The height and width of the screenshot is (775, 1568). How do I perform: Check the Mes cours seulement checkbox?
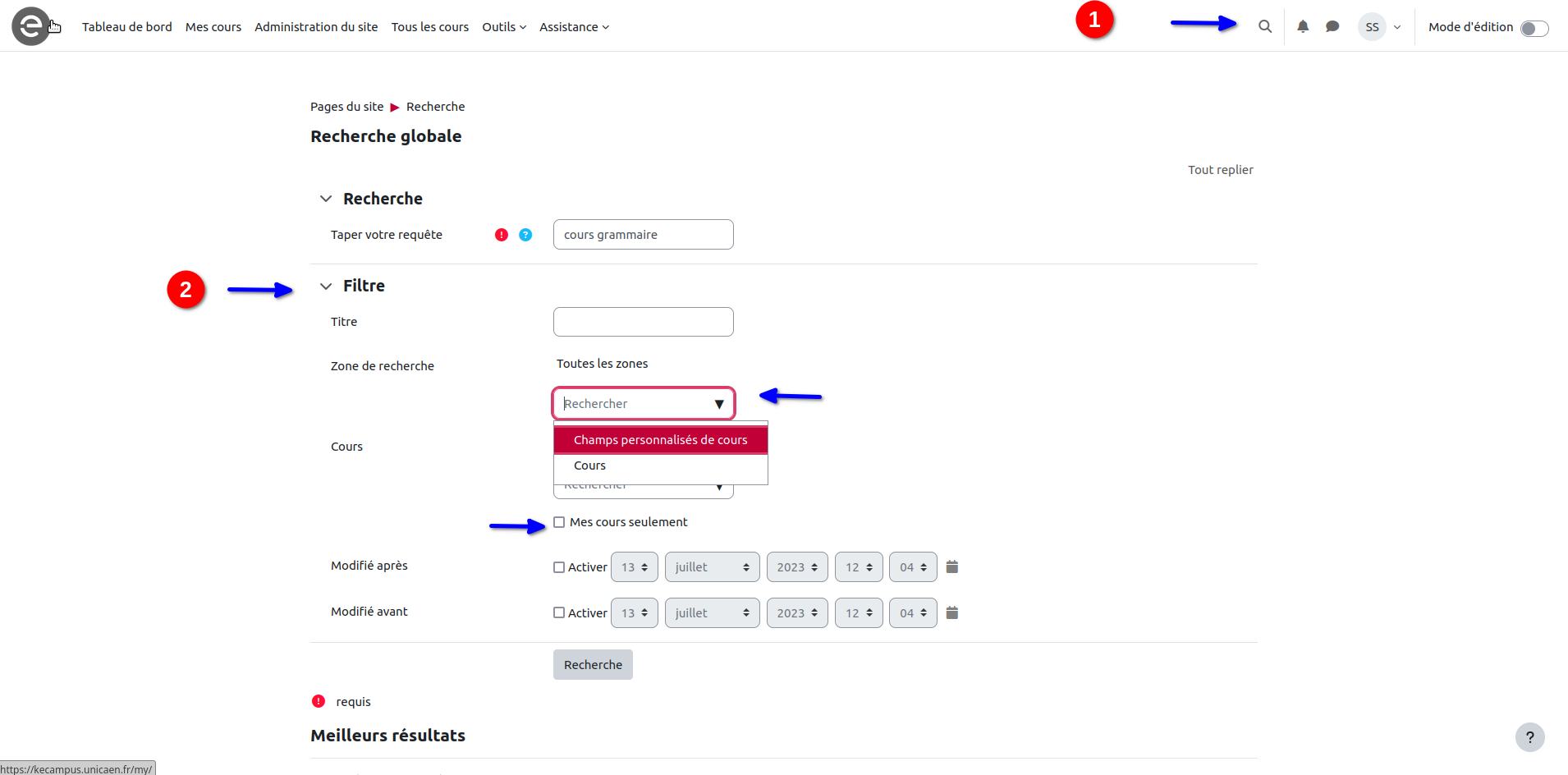(x=559, y=522)
